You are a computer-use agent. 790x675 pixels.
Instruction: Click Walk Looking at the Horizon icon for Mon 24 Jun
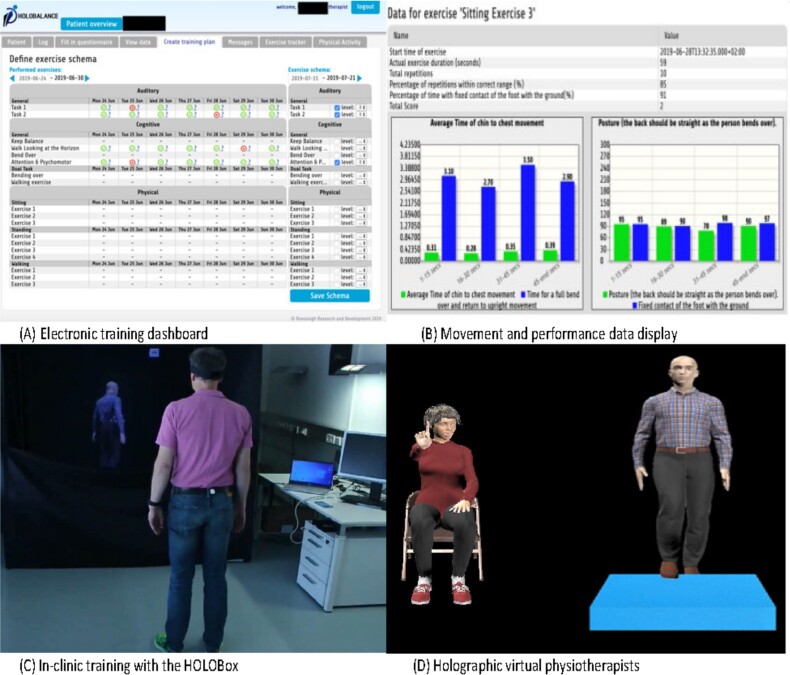click(x=103, y=148)
